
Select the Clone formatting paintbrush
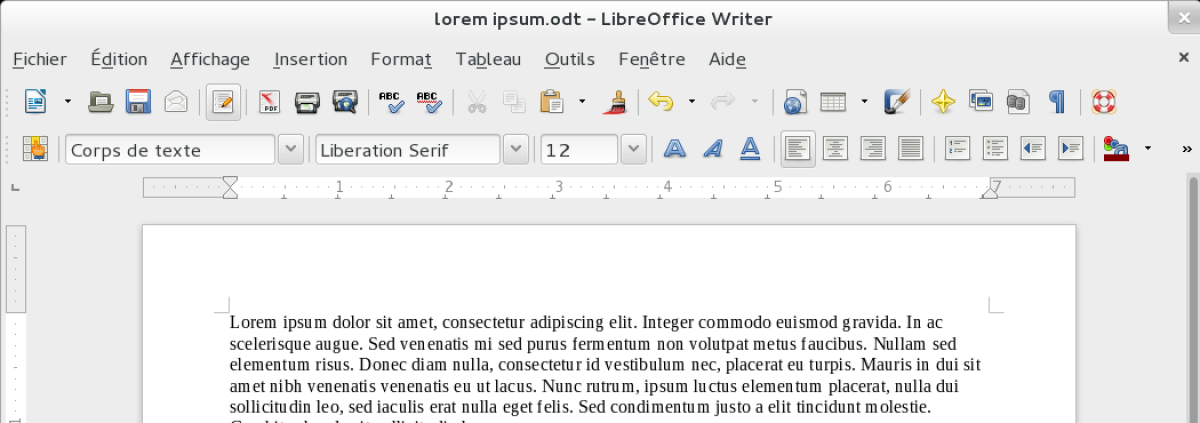tap(616, 101)
